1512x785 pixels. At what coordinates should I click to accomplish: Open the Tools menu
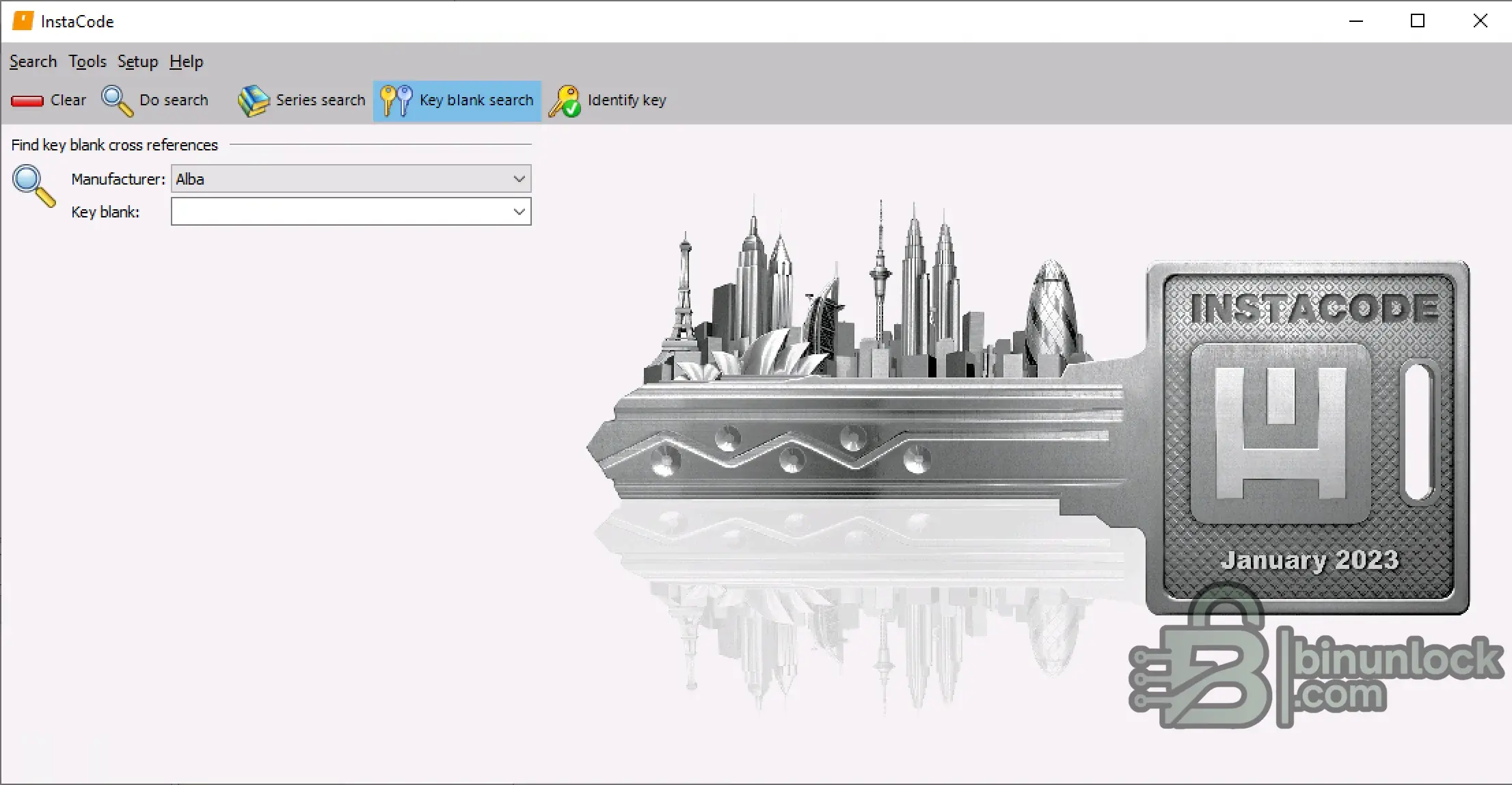tap(87, 62)
